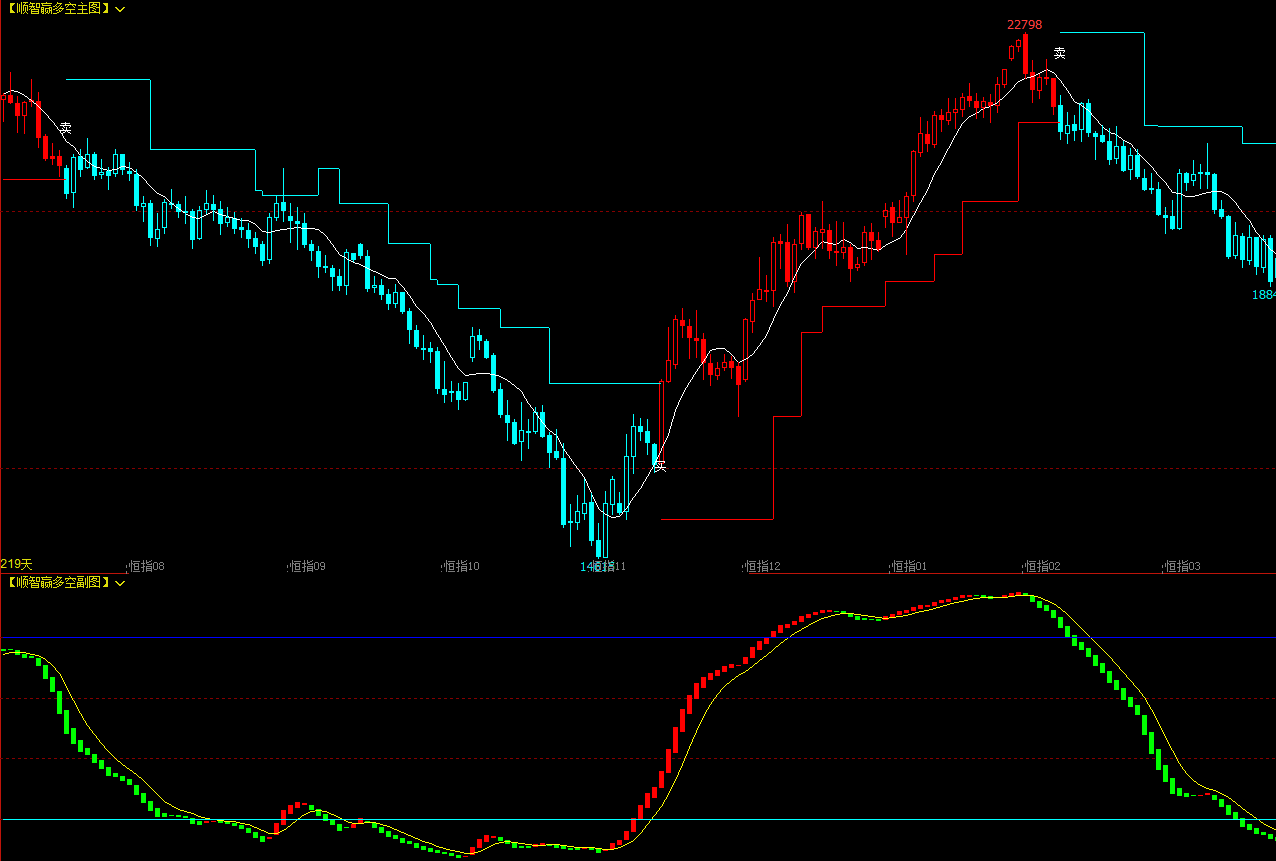Click the 卖 signal before the 恒指08 label
Viewport: 1276px width, 861px height.
click(65, 129)
